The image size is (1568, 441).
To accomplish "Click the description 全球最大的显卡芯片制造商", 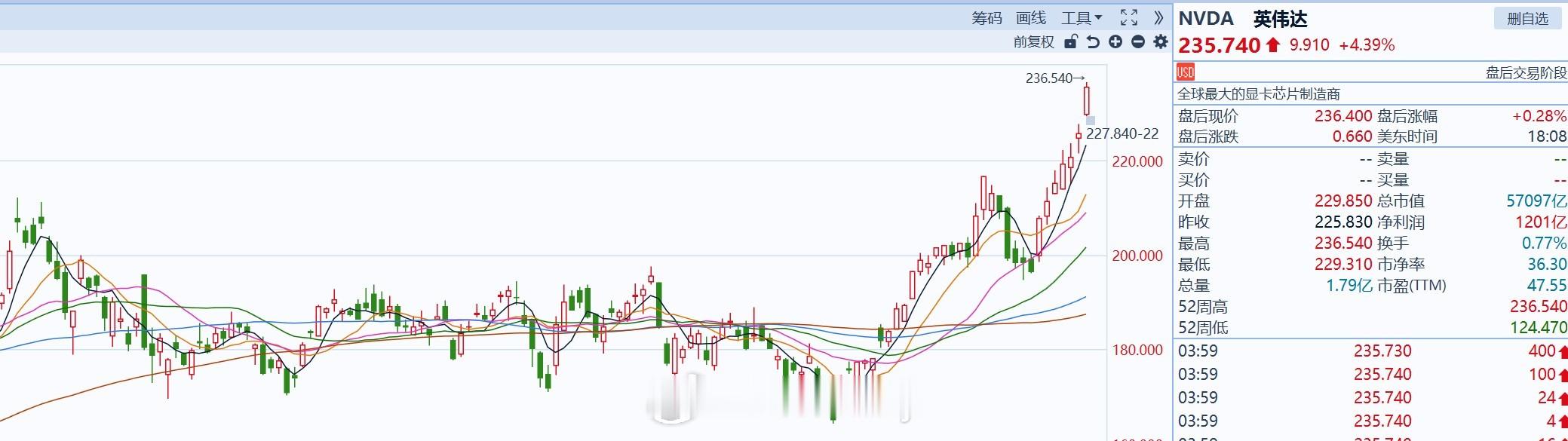I will (1259, 94).
